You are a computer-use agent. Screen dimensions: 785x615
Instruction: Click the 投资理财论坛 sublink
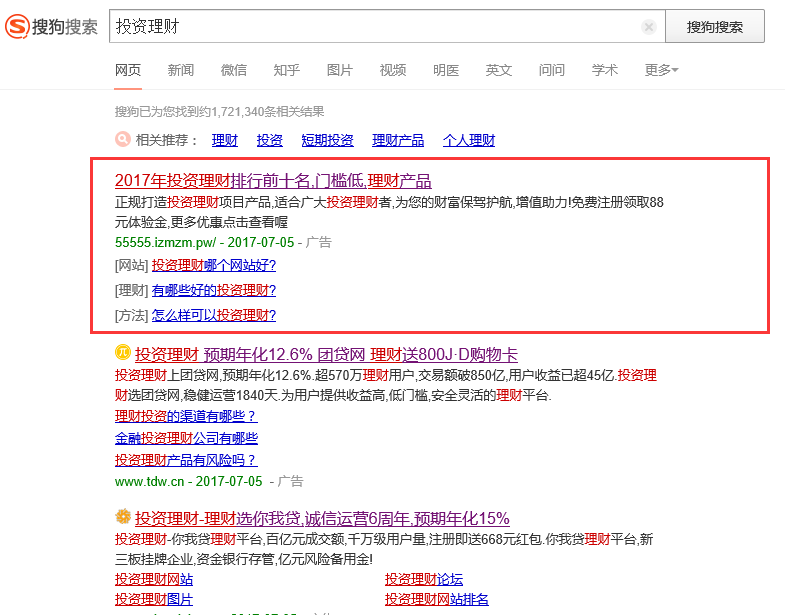coord(424,579)
